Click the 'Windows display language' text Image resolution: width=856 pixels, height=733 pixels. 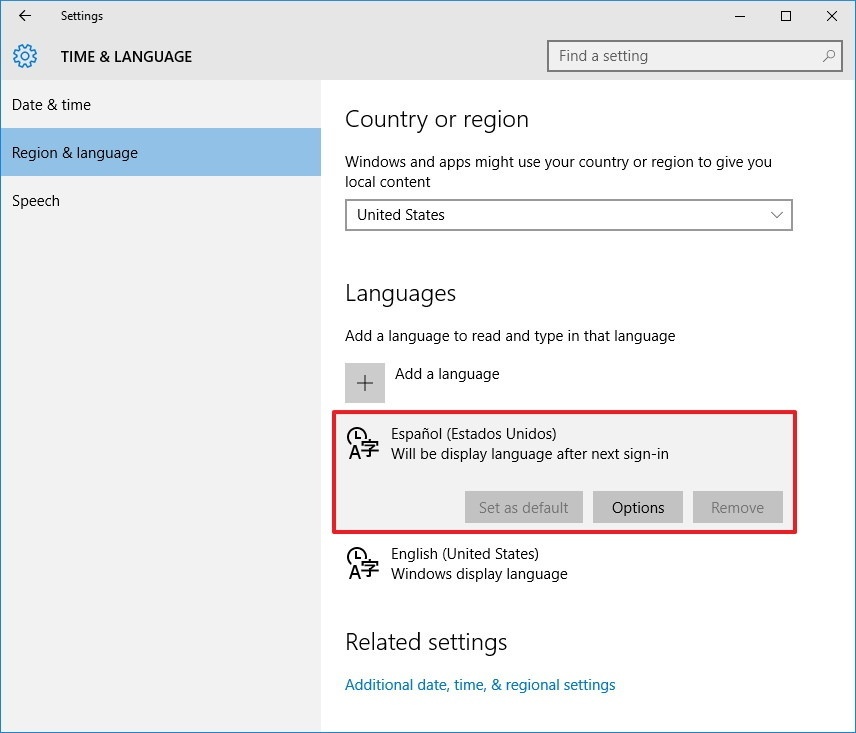tap(479, 574)
